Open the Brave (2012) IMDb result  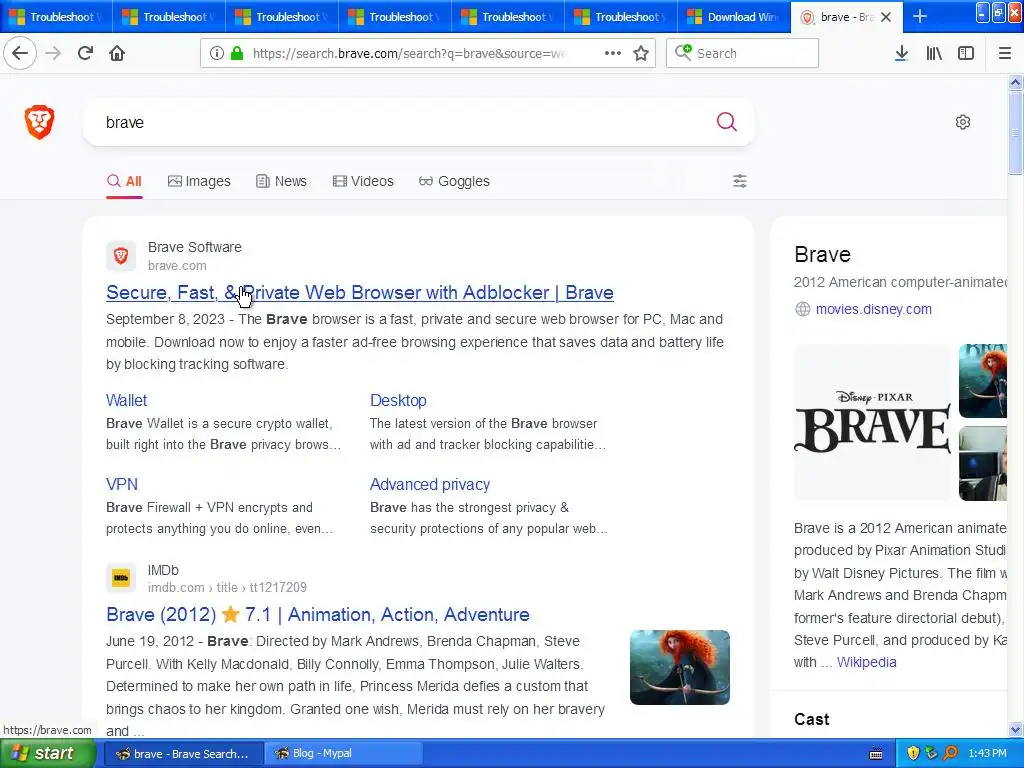pos(317,615)
